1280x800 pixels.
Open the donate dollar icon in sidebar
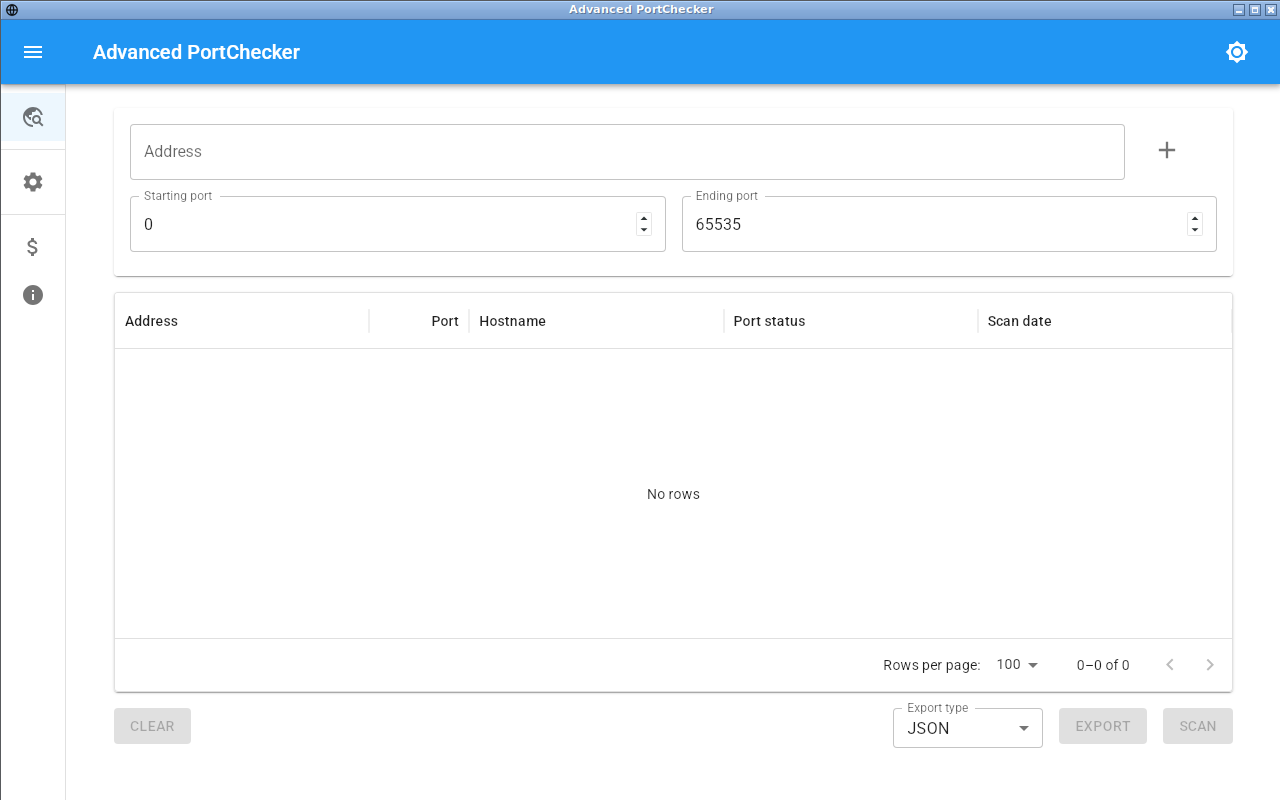pos(33,247)
